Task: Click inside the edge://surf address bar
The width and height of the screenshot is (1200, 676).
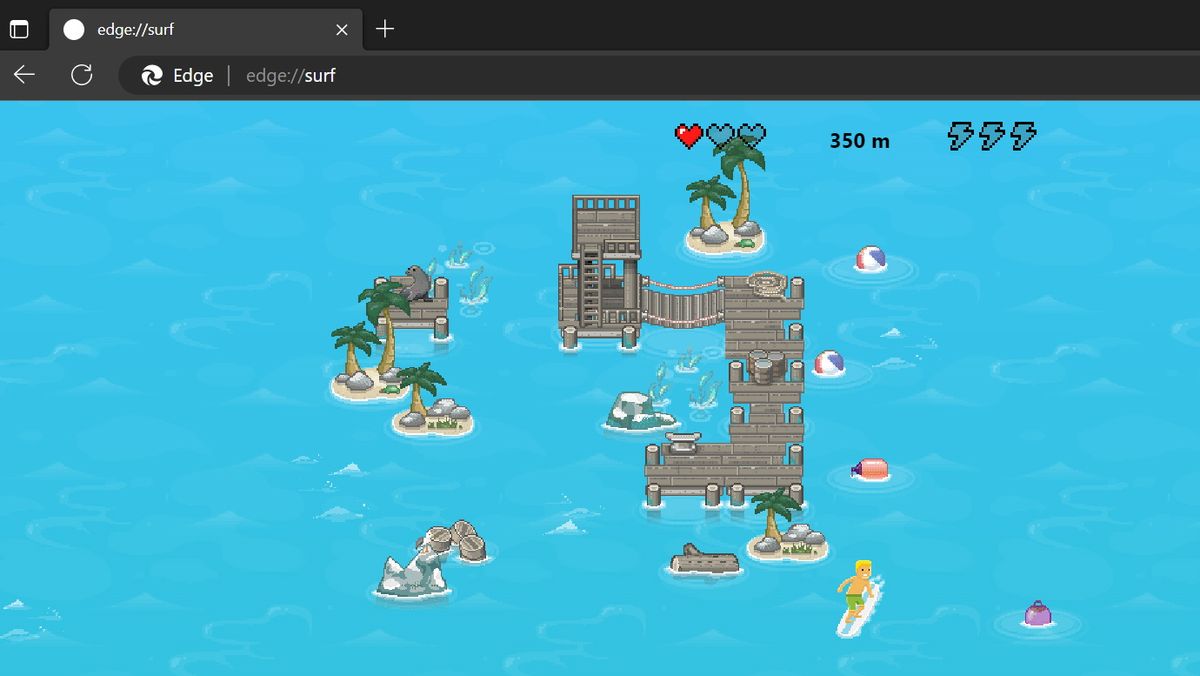Action: (x=290, y=75)
